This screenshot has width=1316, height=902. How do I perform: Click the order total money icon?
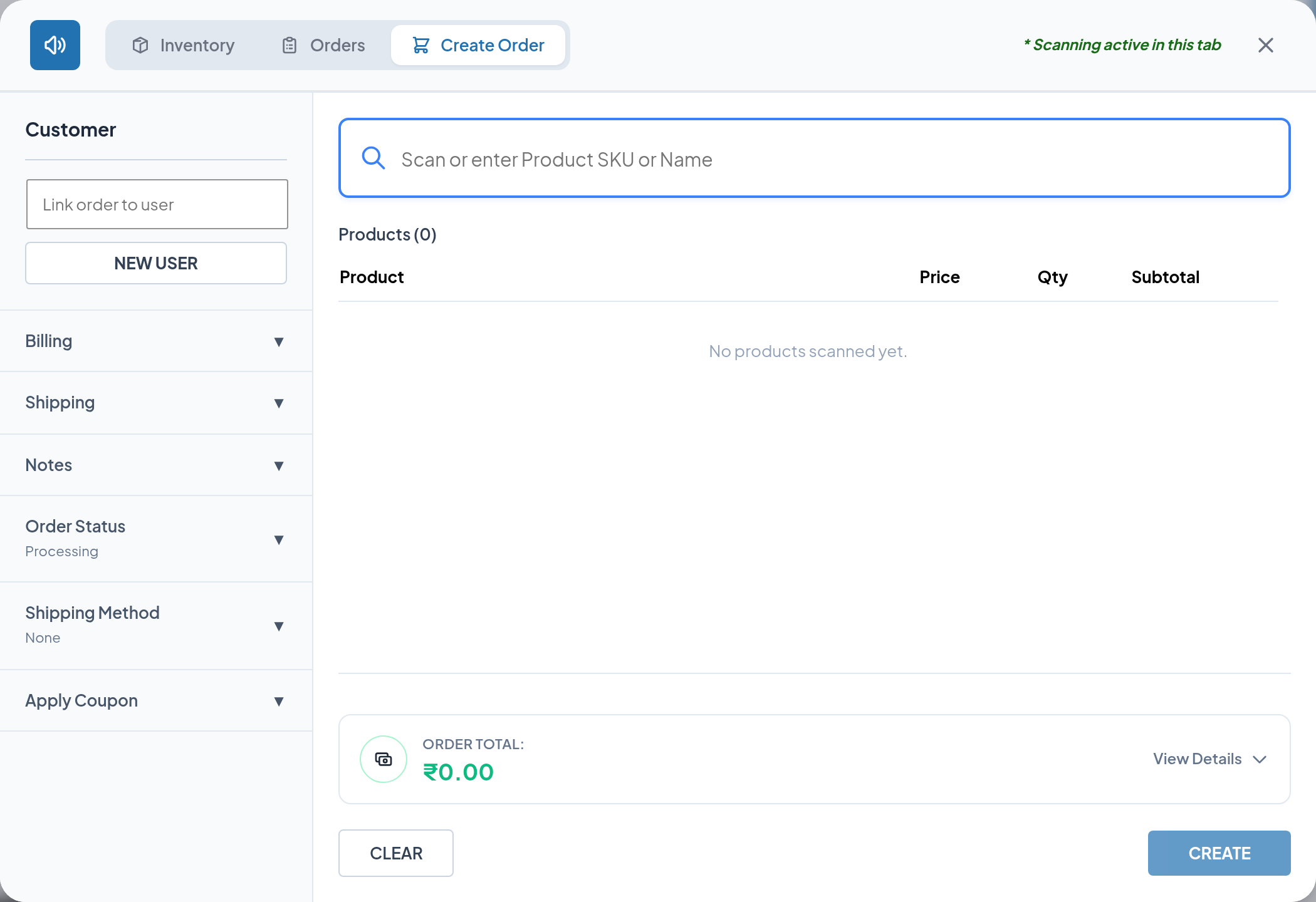click(384, 759)
